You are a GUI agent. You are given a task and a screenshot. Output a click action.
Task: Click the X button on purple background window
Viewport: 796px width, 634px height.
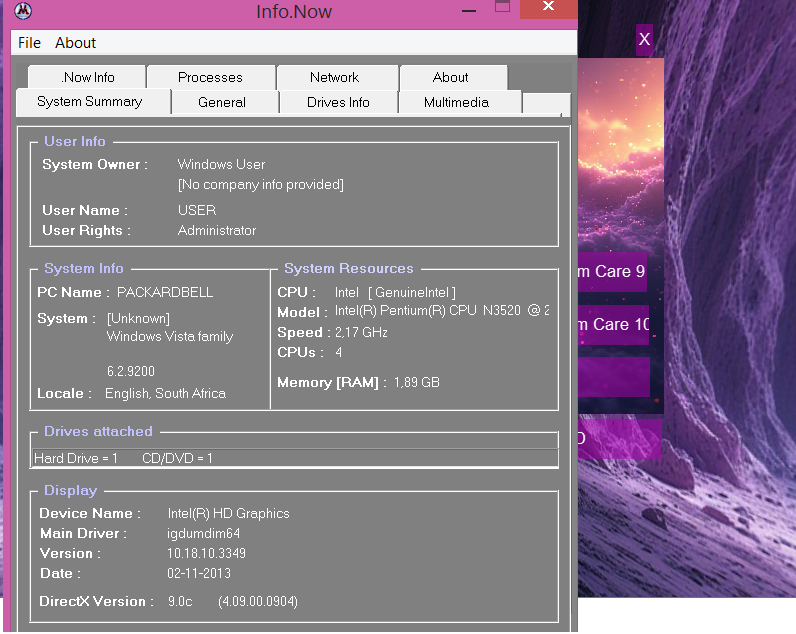coord(644,39)
